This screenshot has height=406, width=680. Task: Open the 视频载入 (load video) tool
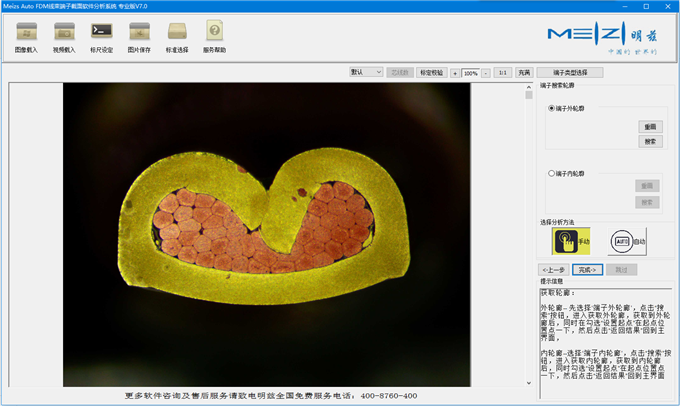[64, 32]
